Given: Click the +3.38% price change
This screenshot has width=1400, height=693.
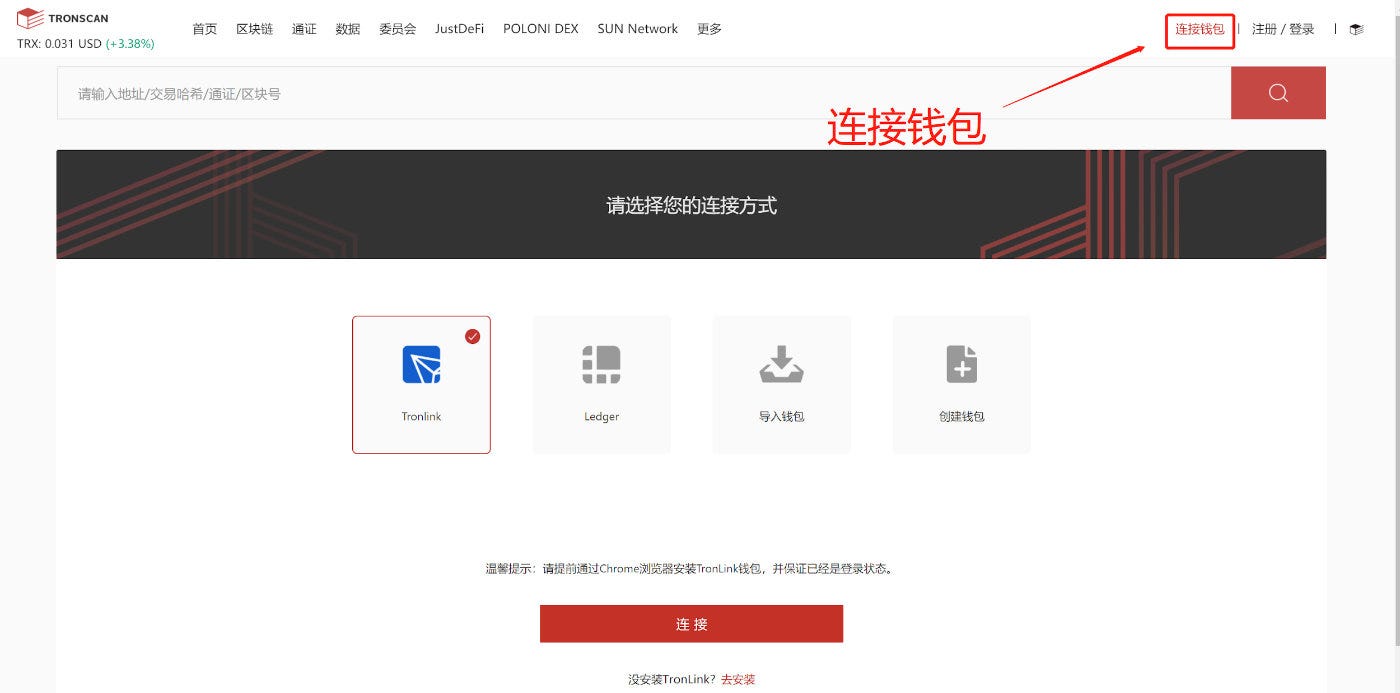Looking at the screenshot, I should [130, 44].
